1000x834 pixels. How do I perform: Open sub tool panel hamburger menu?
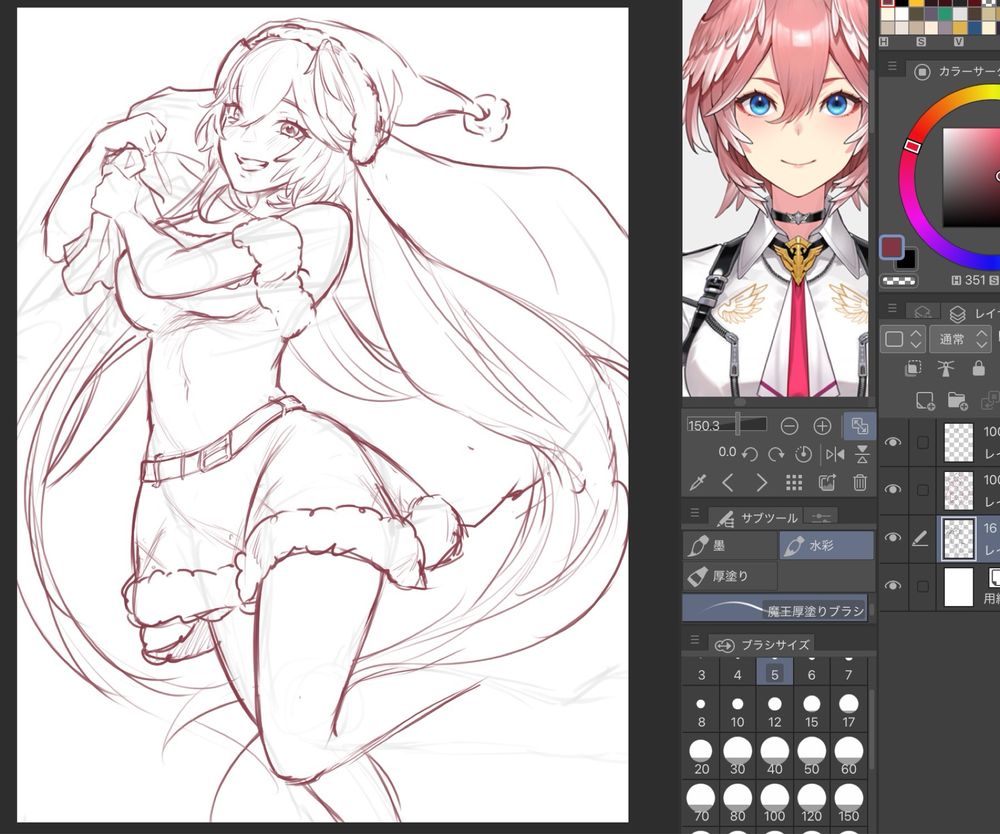[x=695, y=513]
